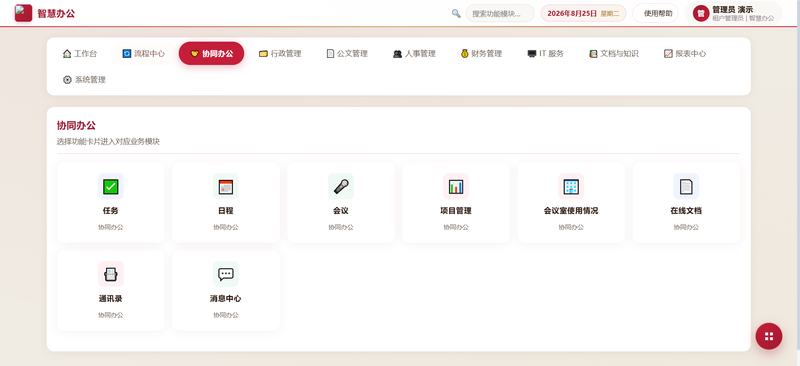This screenshot has height=366, width=800.
Task: Click the 星期二 weekday label
Action: (610, 14)
